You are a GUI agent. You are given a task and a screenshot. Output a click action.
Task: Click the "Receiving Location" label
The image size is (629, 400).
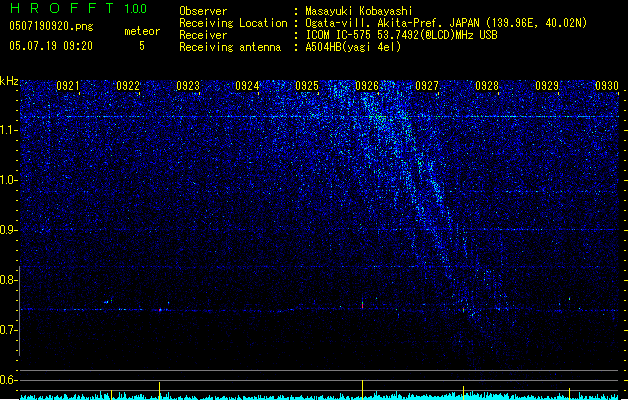click(233, 23)
